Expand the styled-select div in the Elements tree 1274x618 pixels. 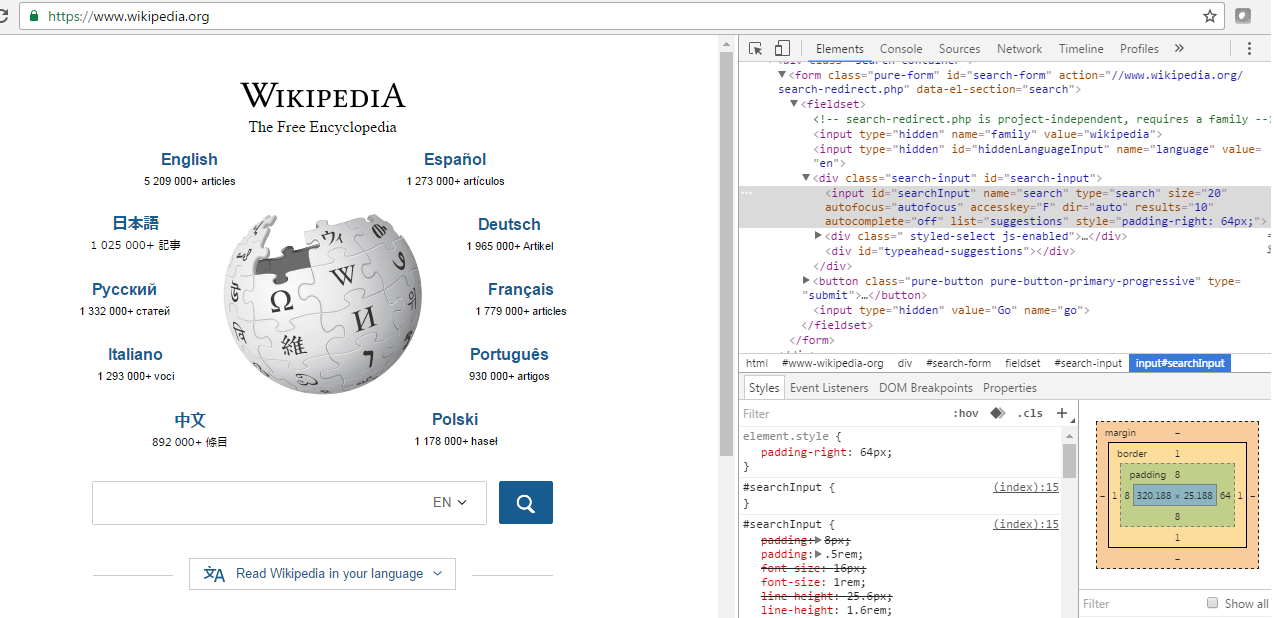(x=818, y=236)
